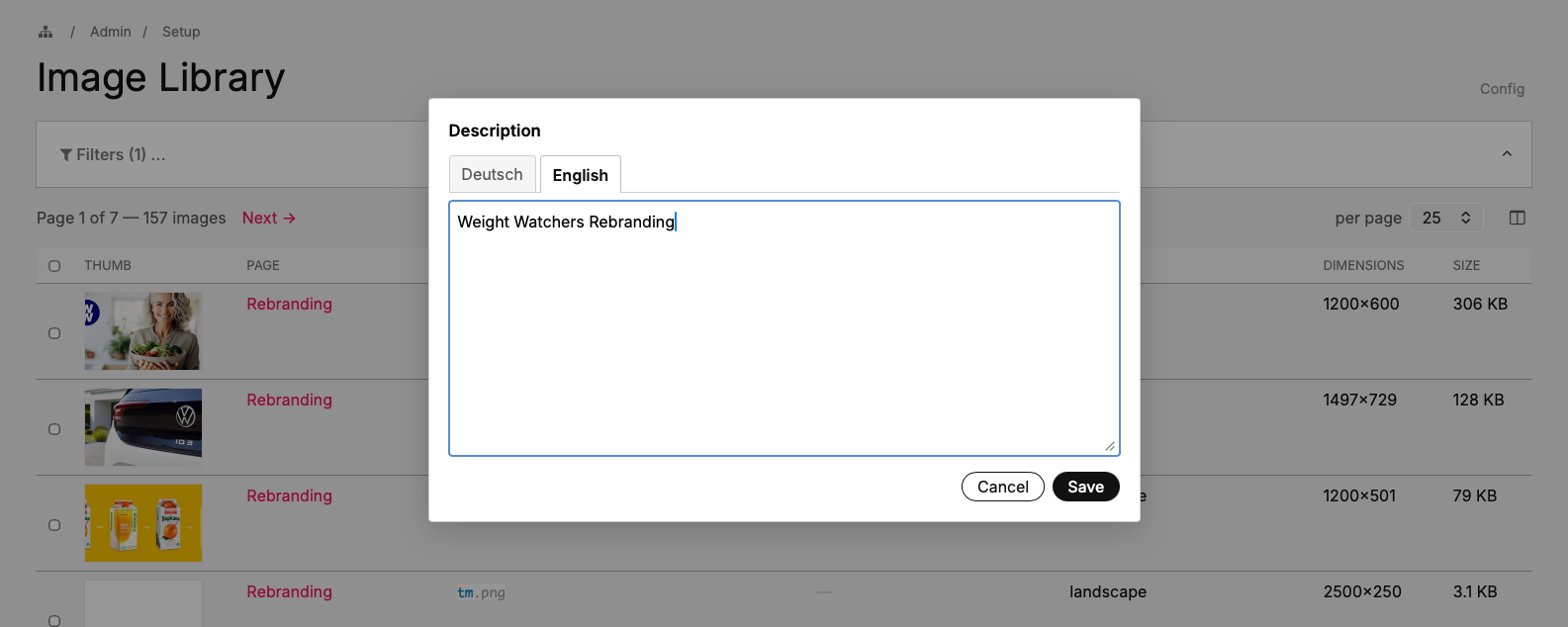Screen dimensions: 1568x627
Task: Click inside the description text area
Action: (784, 328)
